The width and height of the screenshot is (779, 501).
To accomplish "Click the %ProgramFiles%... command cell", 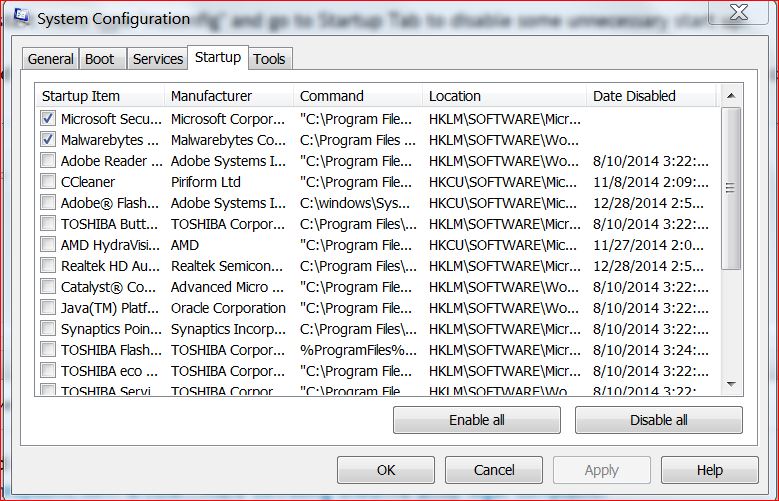I will click(x=358, y=350).
